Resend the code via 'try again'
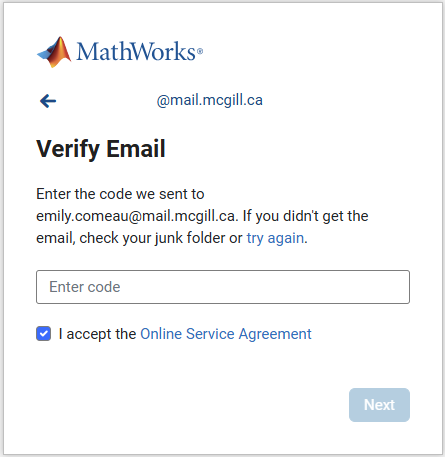Image resolution: width=445 pixels, height=457 pixels. pos(275,238)
